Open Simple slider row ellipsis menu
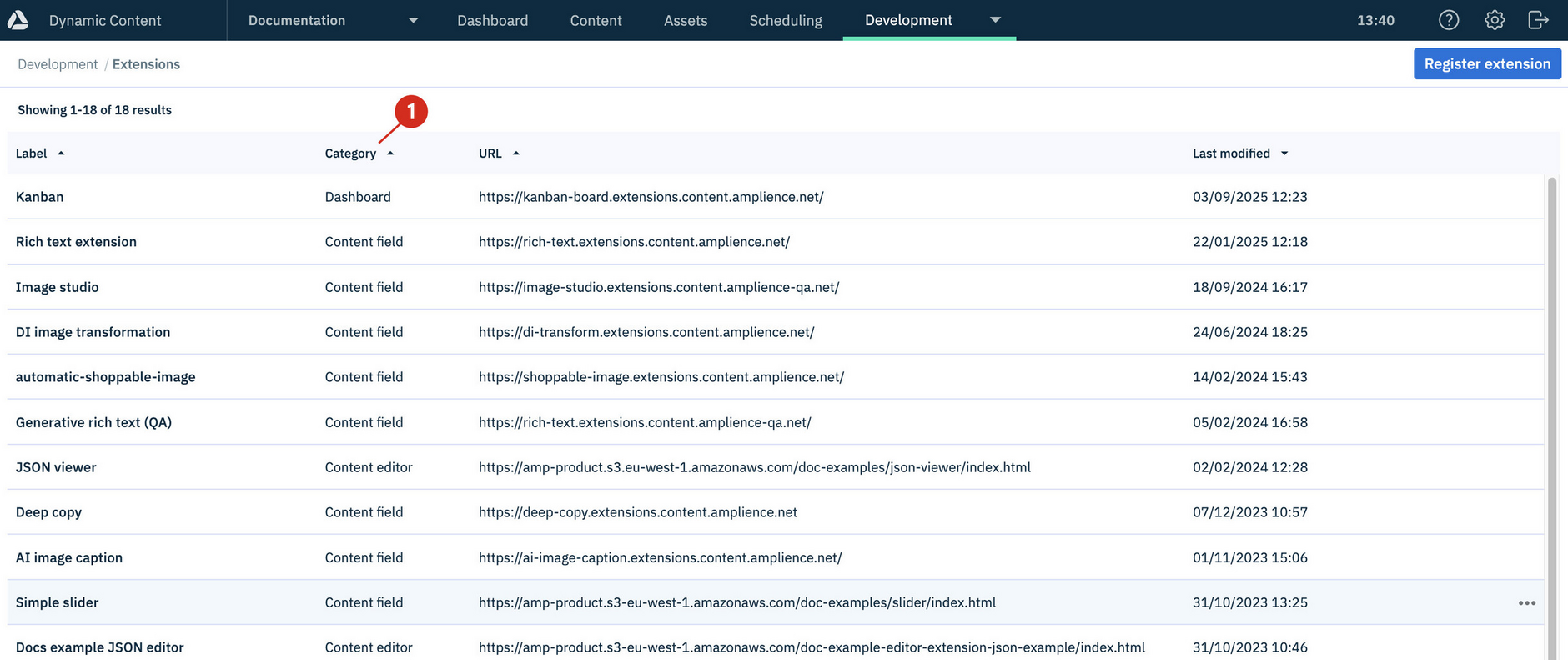Screen dimensions: 1568x660 click(x=1526, y=603)
